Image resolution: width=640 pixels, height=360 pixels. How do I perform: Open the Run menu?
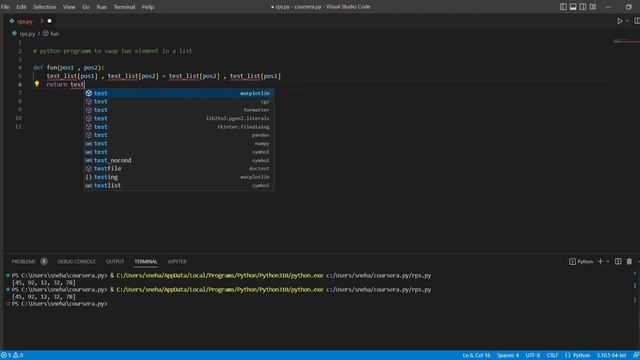(101, 7)
